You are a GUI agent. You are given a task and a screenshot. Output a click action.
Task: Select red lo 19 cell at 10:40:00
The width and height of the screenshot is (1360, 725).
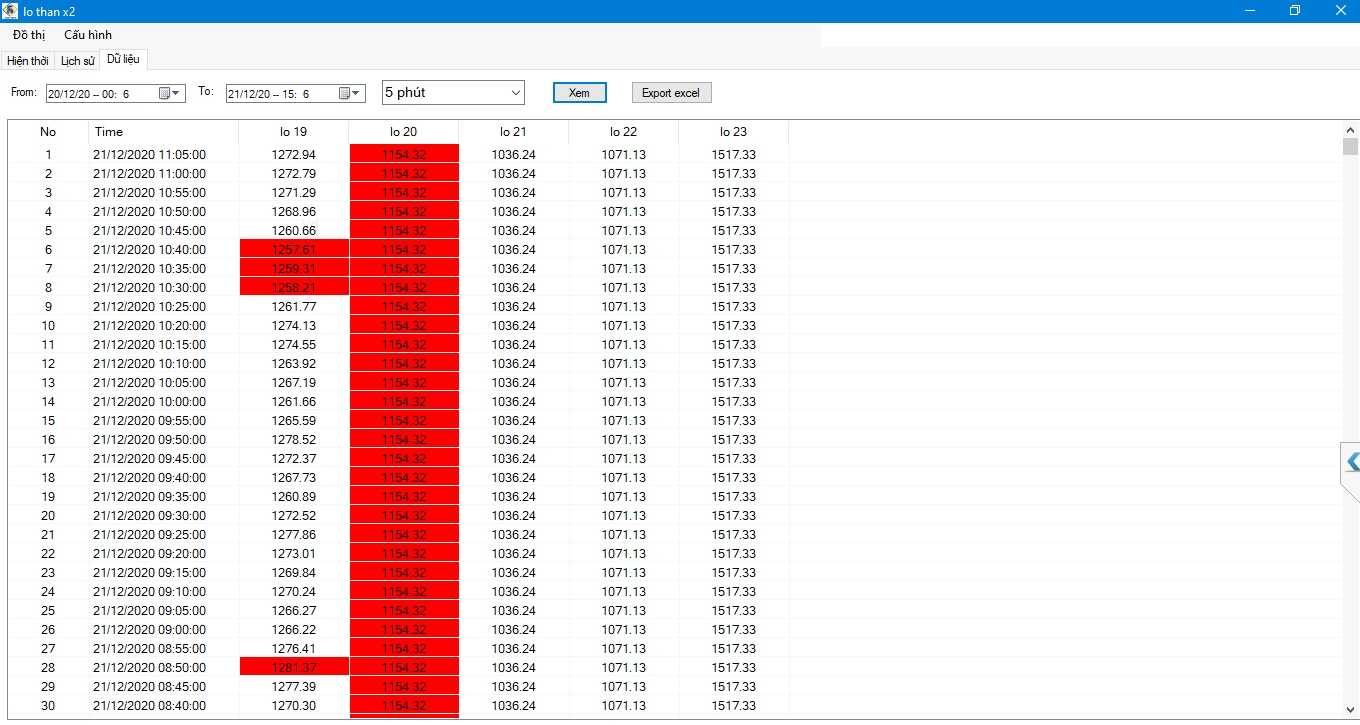[293, 250]
